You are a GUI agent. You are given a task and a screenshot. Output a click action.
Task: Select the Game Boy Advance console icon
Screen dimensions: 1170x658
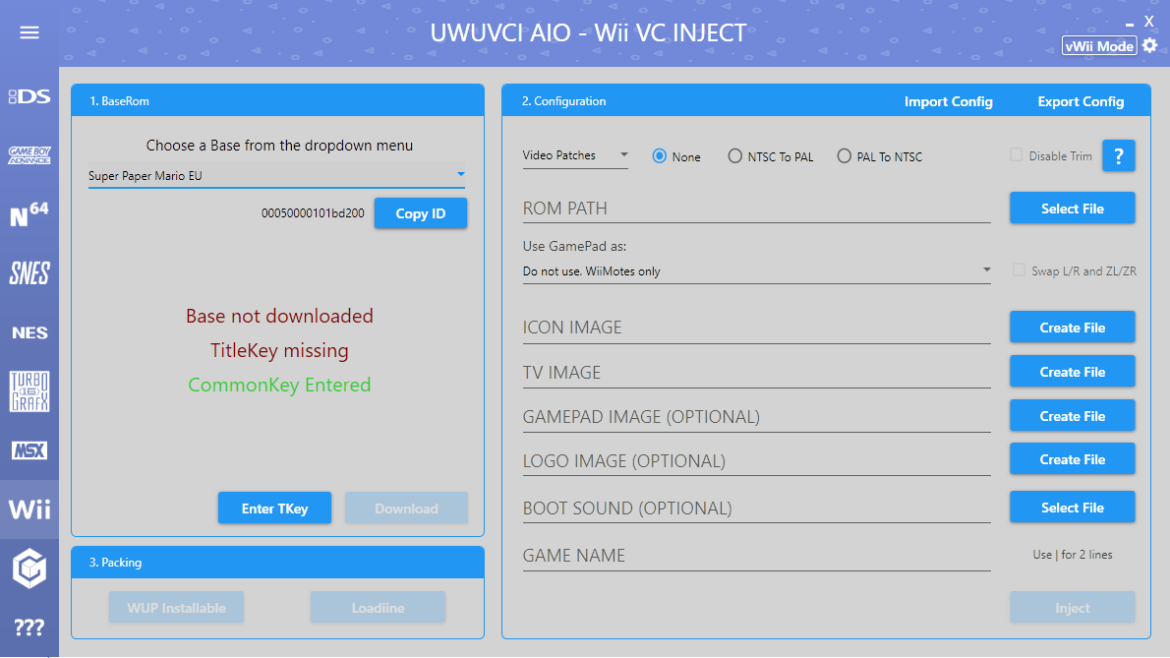coord(29,155)
